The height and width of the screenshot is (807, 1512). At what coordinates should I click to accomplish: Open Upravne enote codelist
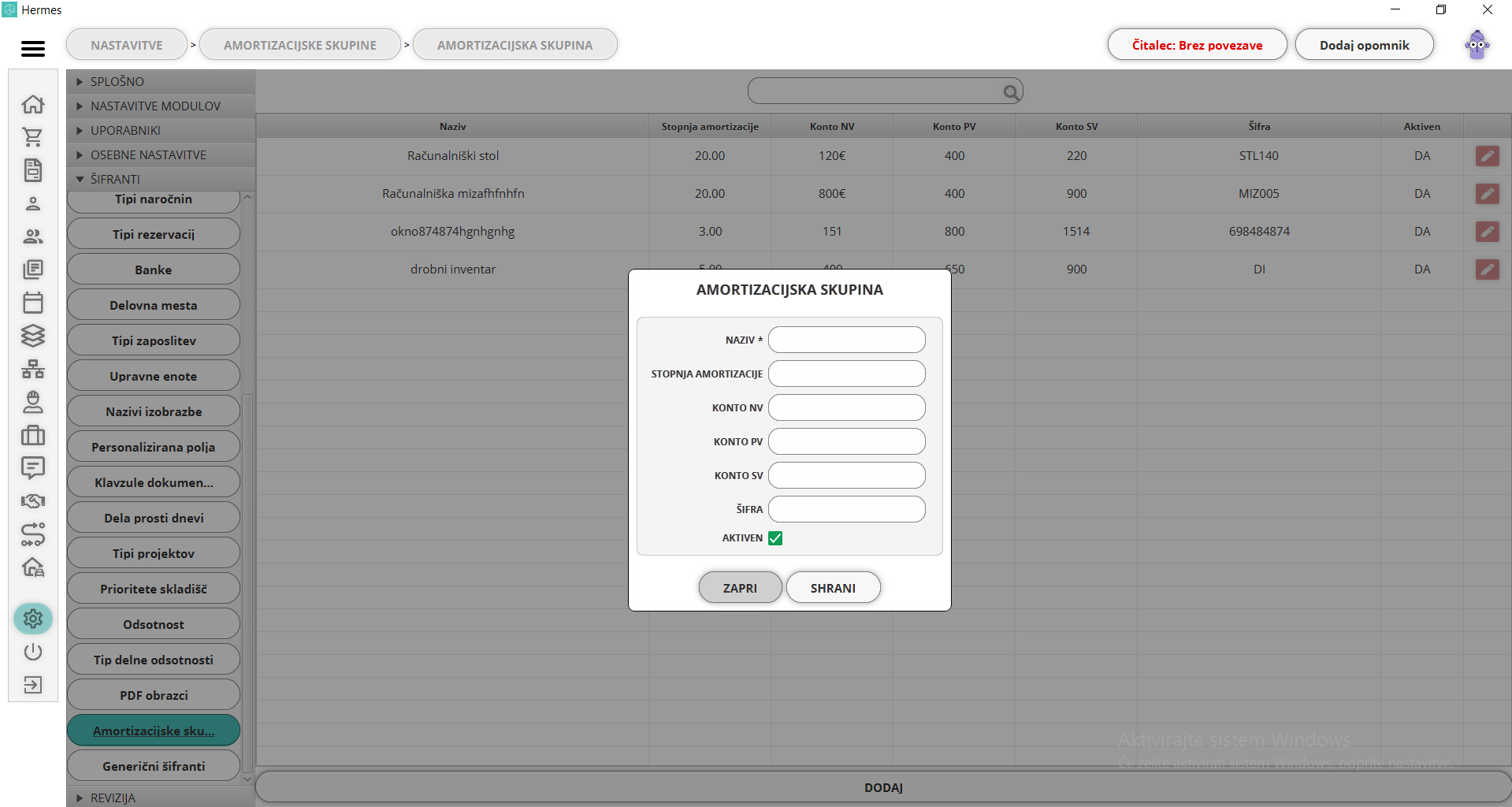[x=154, y=376]
